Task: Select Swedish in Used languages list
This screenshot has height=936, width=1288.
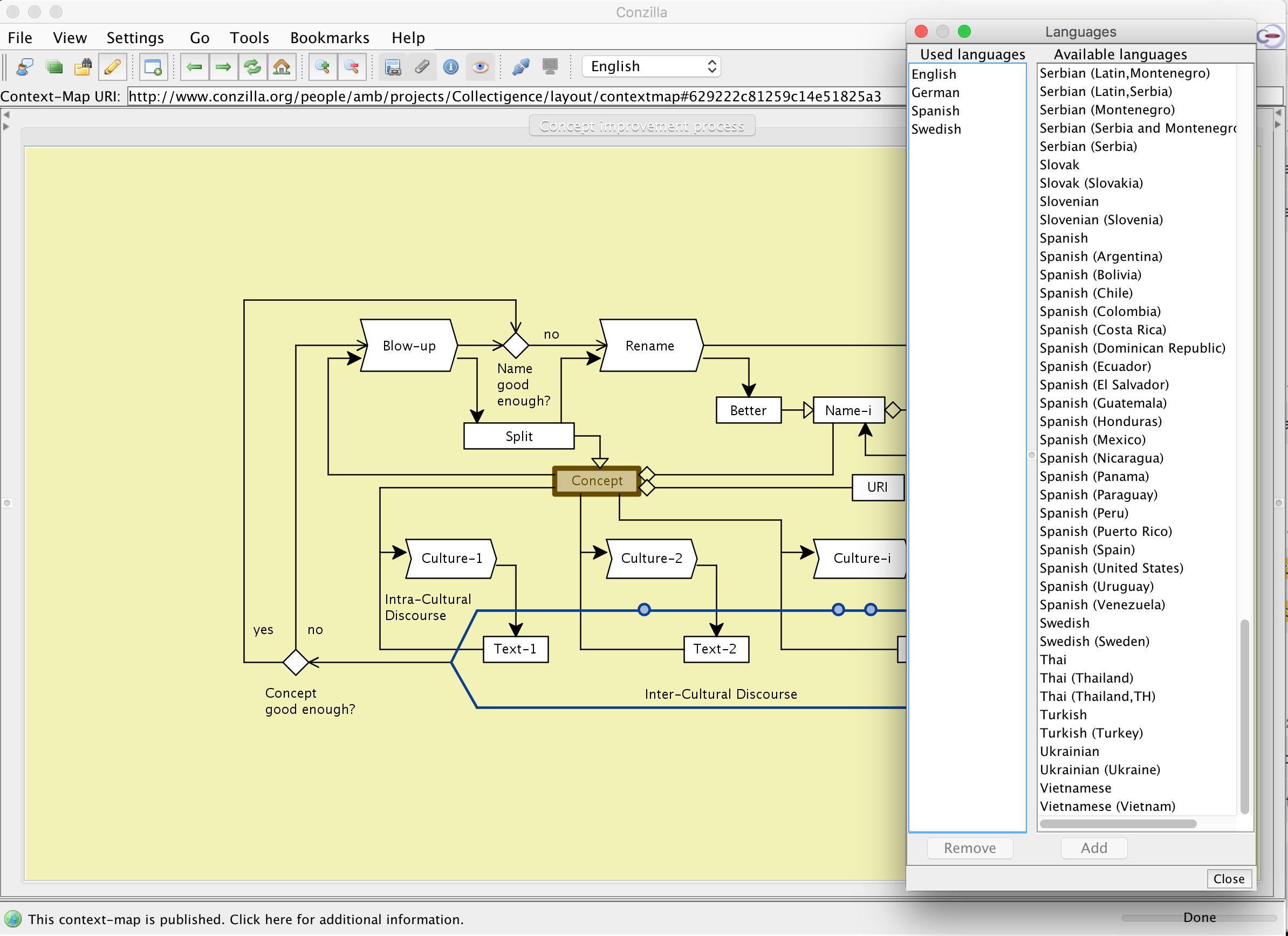Action: (936, 129)
